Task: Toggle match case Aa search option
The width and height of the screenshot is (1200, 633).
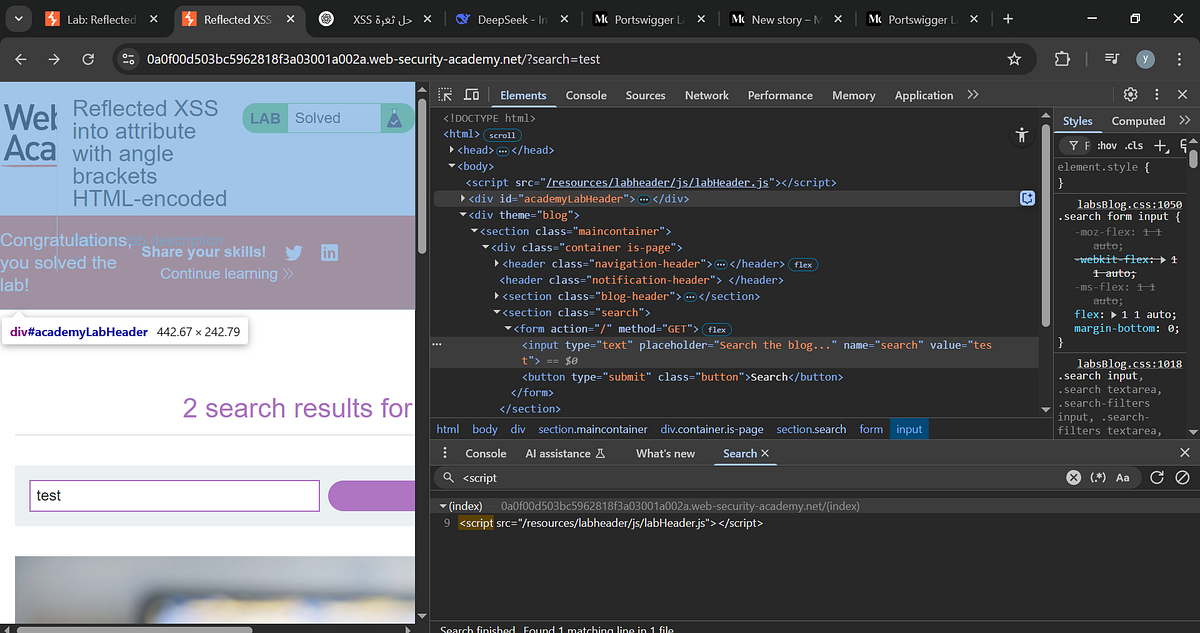Action: pyautogui.click(x=1123, y=478)
